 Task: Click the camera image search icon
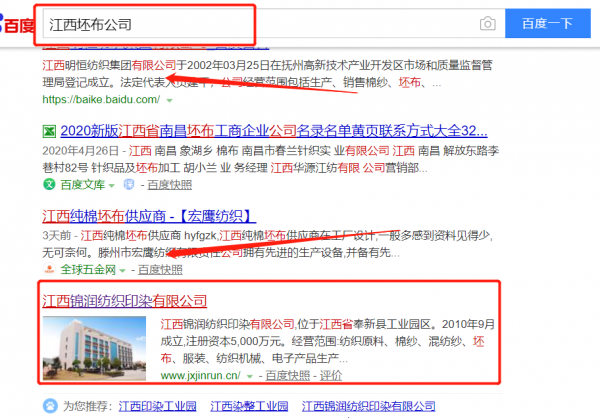click(x=487, y=23)
